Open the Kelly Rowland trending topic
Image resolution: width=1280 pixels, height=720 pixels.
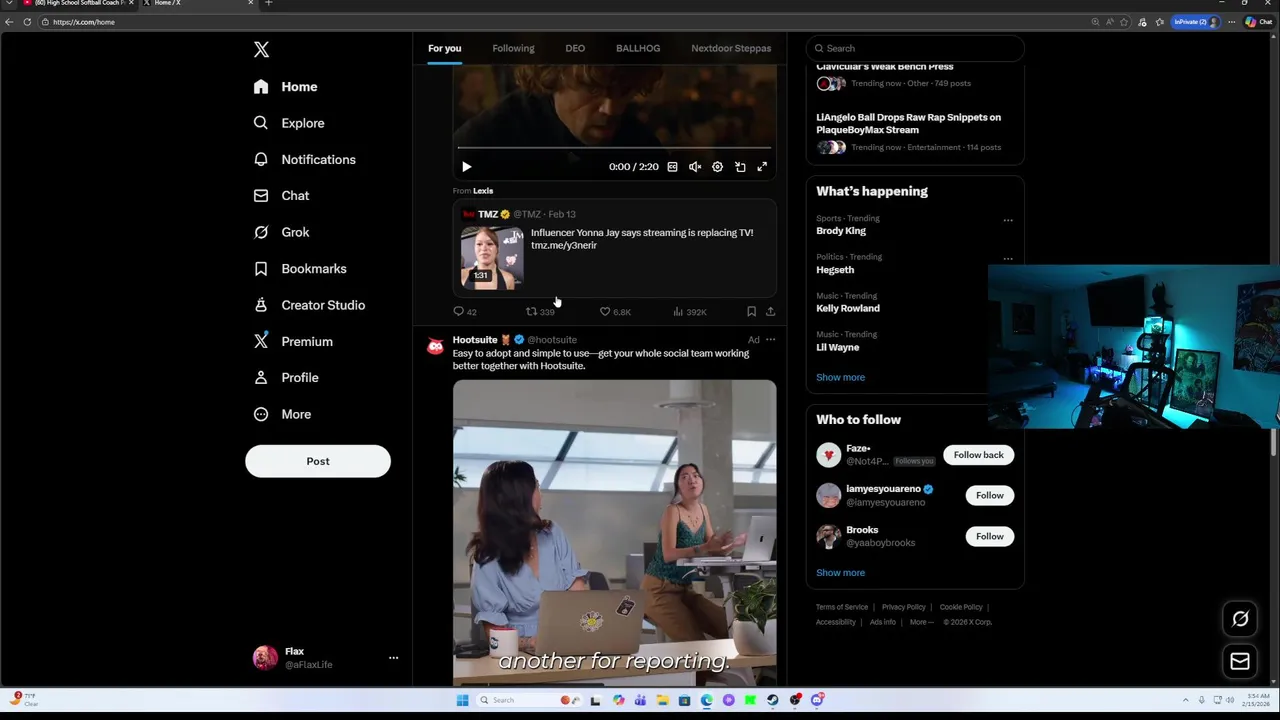click(848, 308)
